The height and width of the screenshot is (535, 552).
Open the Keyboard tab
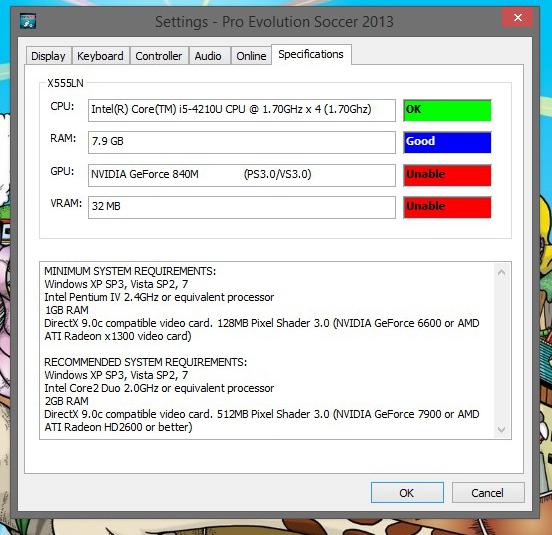point(100,56)
